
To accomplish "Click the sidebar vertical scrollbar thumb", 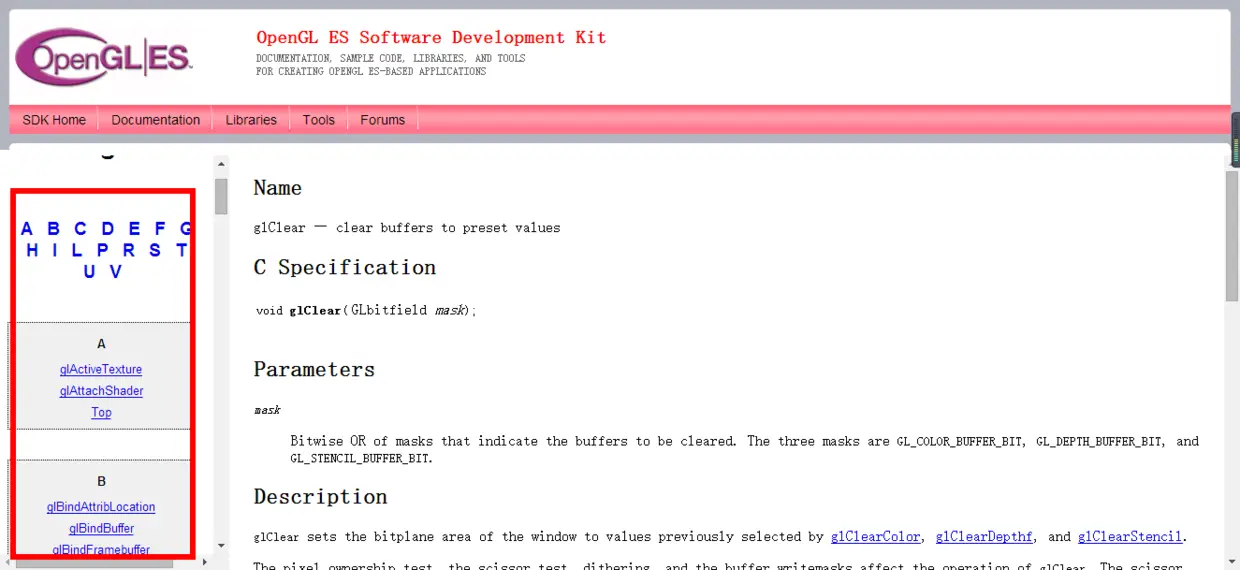I will click(x=221, y=196).
